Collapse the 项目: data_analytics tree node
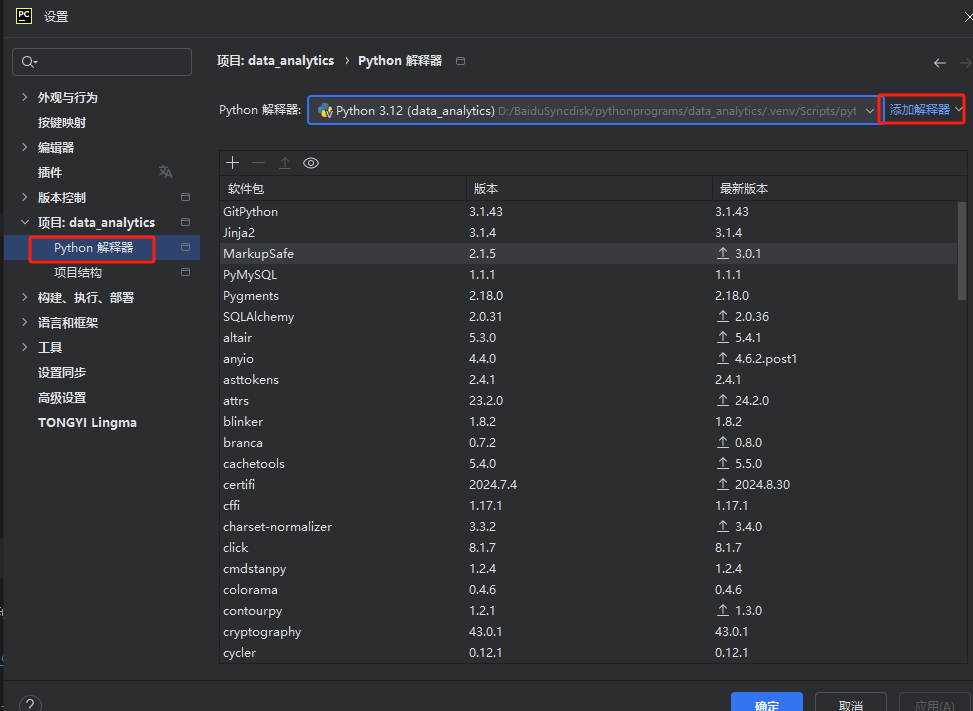The height and width of the screenshot is (711, 973). [x=25, y=222]
